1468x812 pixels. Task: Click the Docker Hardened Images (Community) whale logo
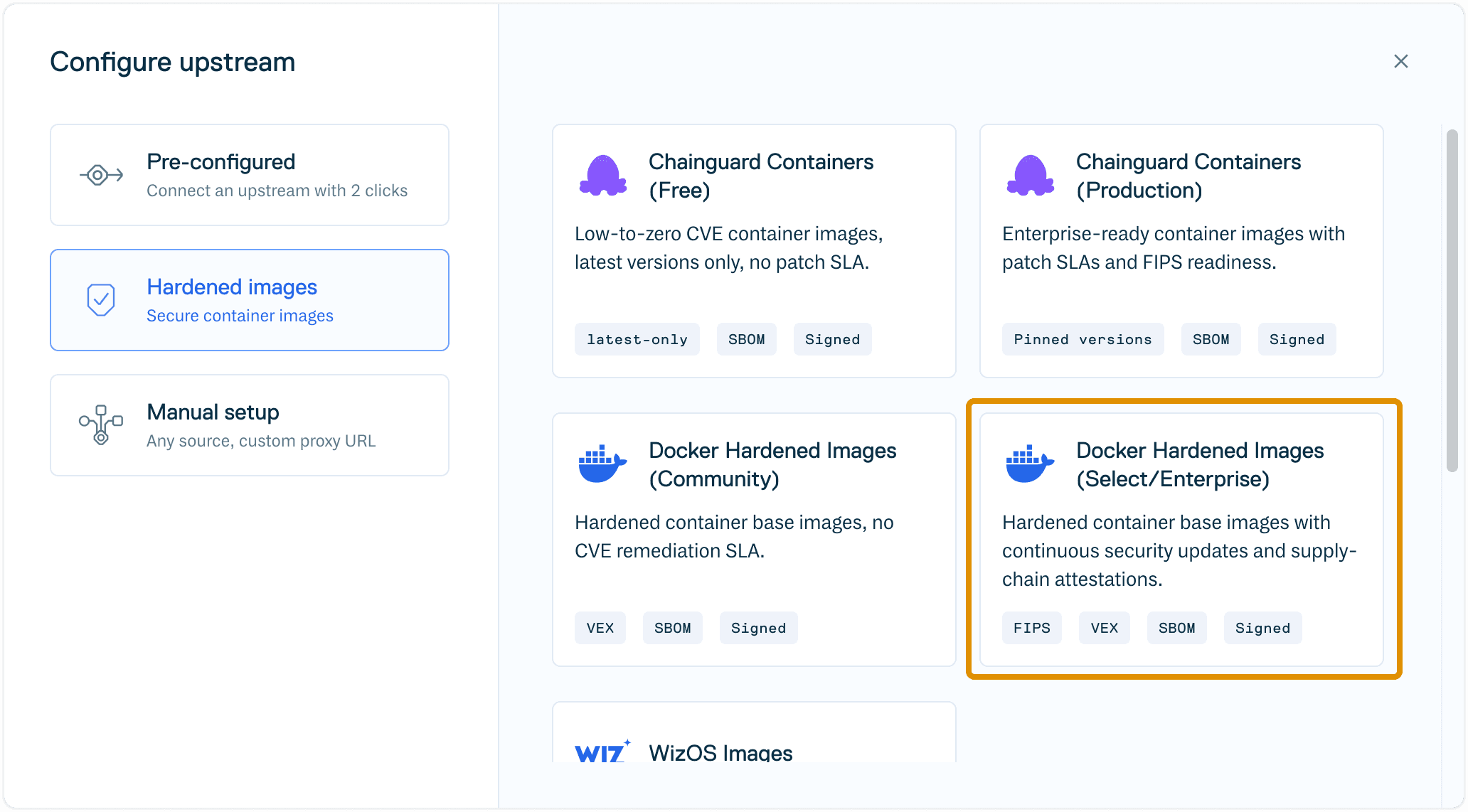(x=602, y=464)
